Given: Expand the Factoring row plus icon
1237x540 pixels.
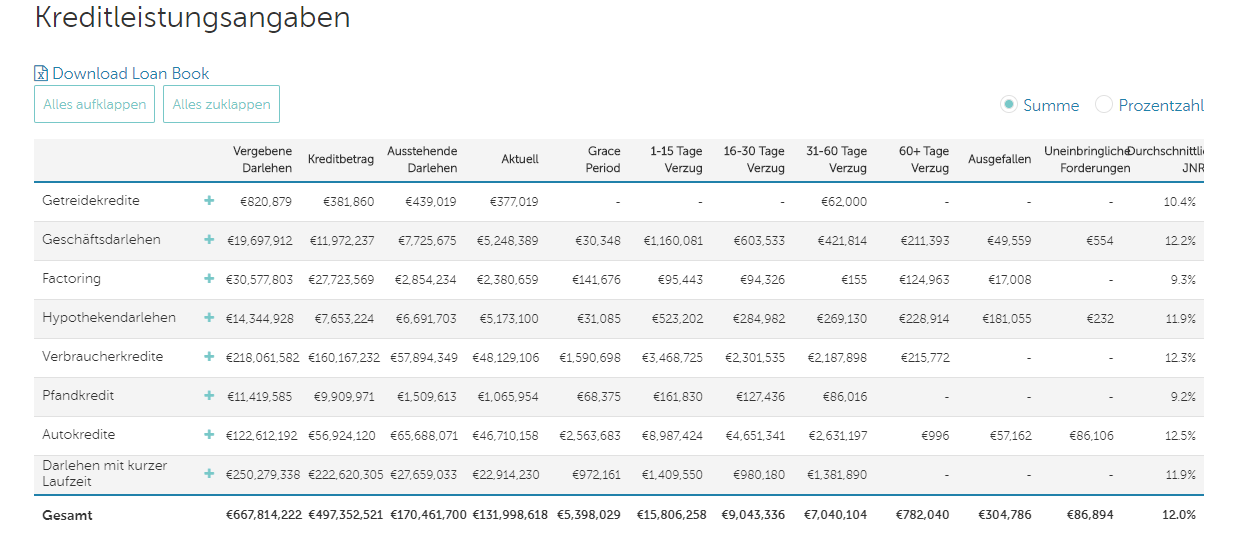Looking at the screenshot, I should pyautogui.click(x=209, y=279).
